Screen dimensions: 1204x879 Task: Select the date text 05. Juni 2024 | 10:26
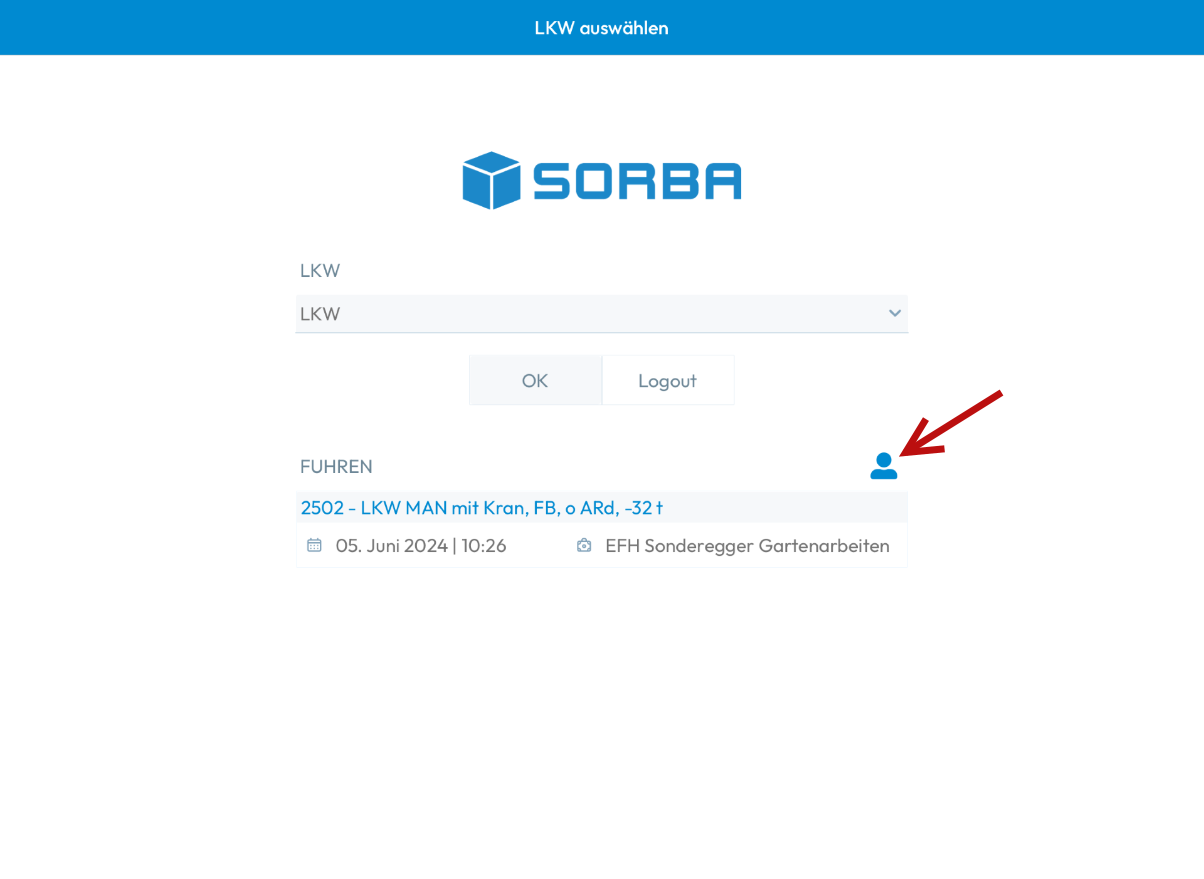click(421, 546)
